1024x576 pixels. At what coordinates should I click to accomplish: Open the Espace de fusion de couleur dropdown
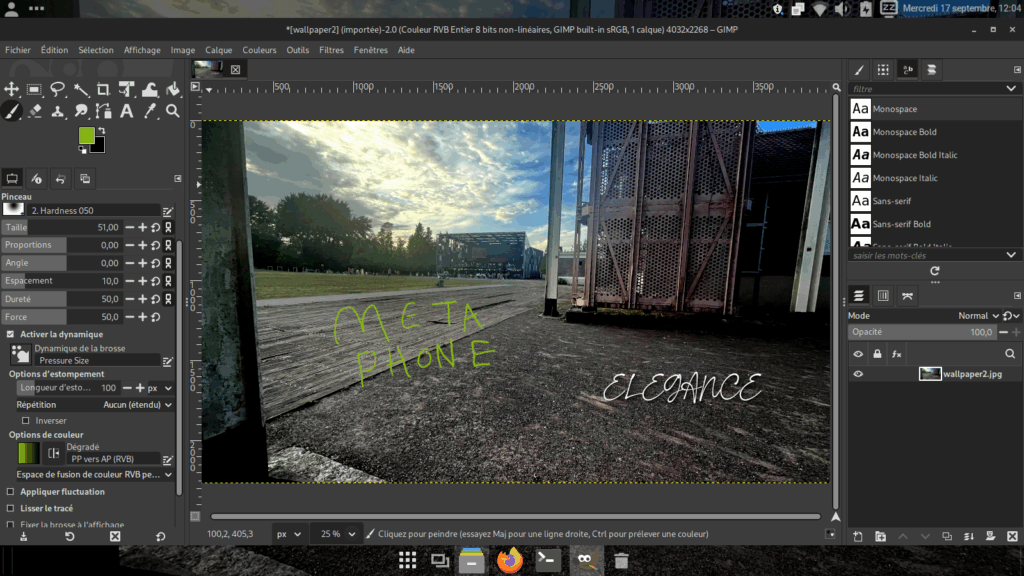(x=94, y=475)
